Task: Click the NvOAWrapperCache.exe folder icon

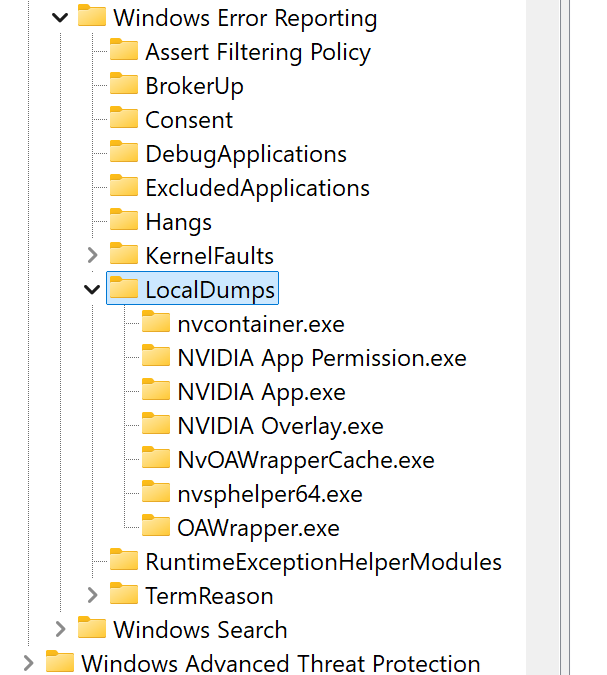Action: pyautogui.click(x=155, y=458)
